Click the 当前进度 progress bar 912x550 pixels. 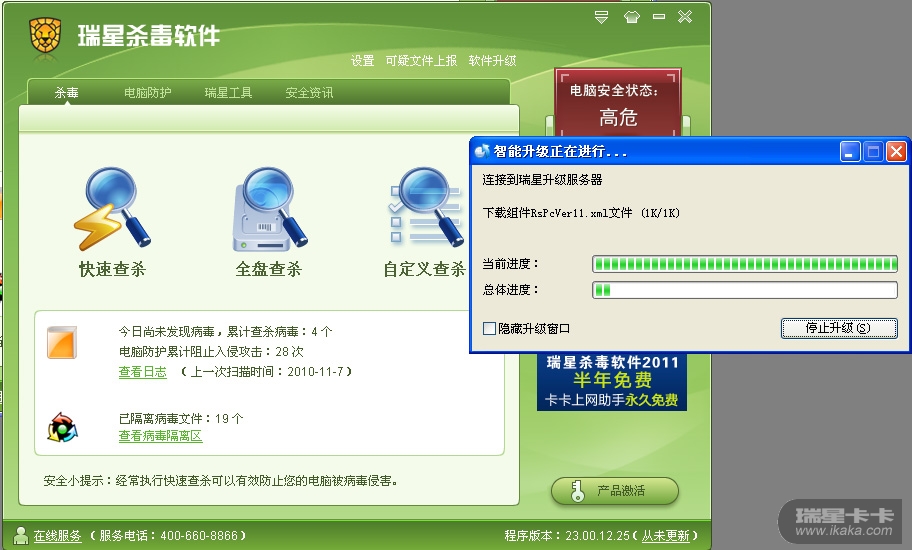(745, 264)
